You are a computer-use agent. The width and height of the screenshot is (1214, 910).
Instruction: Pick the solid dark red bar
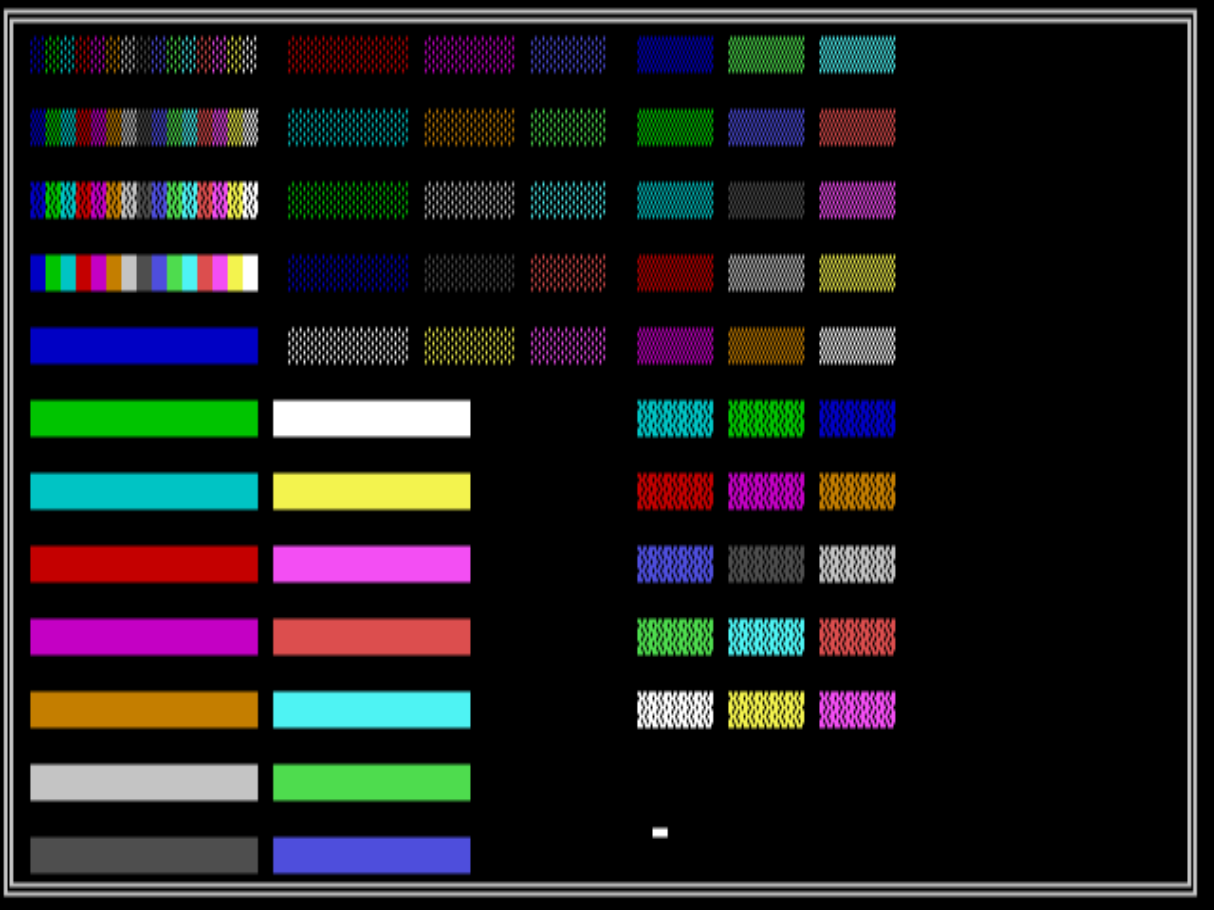pyautogui.click(x=144, y=564)
